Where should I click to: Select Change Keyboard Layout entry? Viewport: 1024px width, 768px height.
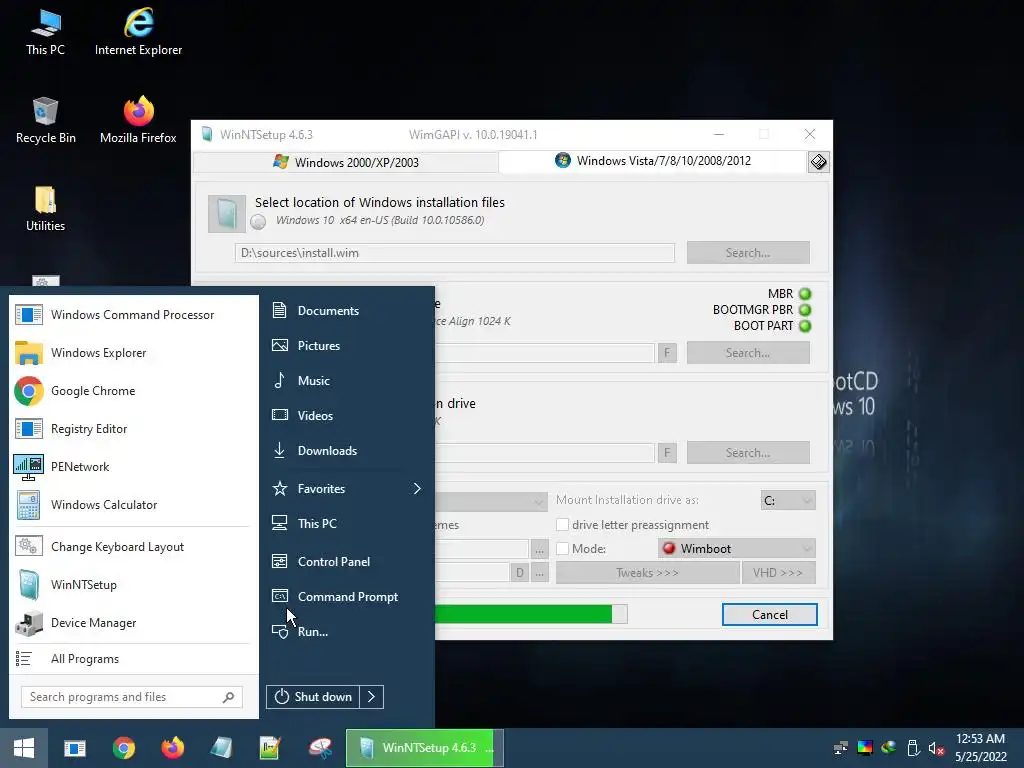click(131, 547)
